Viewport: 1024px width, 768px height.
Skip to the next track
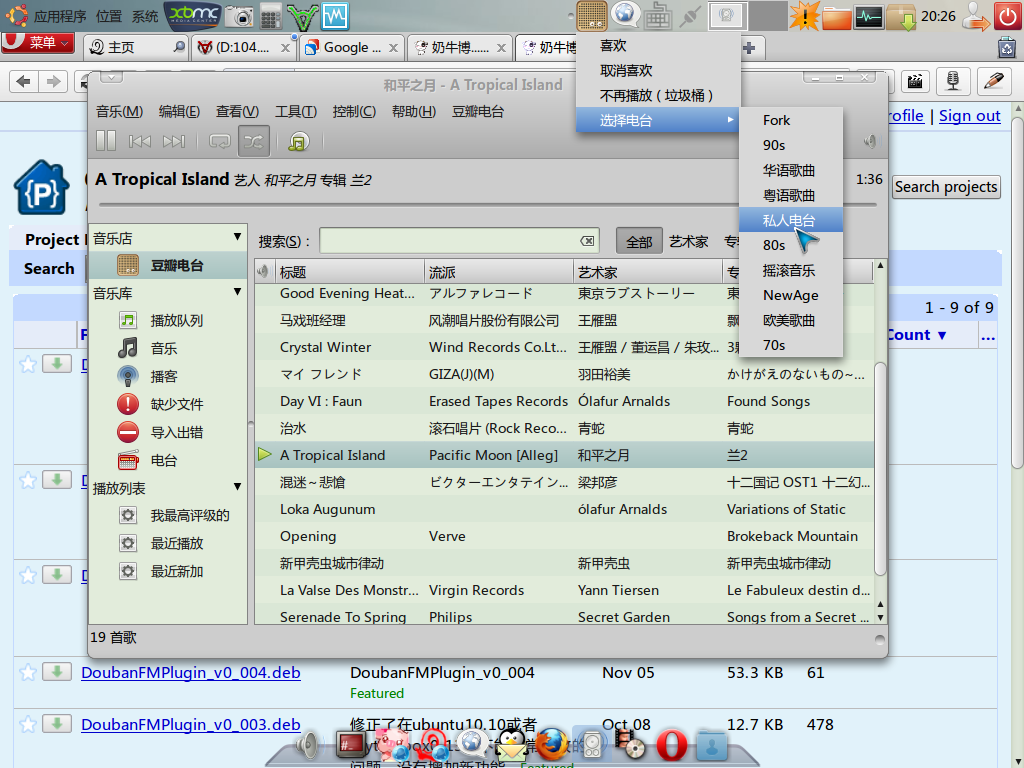point(174,142)
